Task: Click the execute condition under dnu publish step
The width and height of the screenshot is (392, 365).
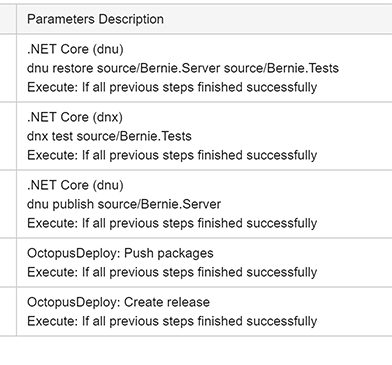Action: (172, 223)
